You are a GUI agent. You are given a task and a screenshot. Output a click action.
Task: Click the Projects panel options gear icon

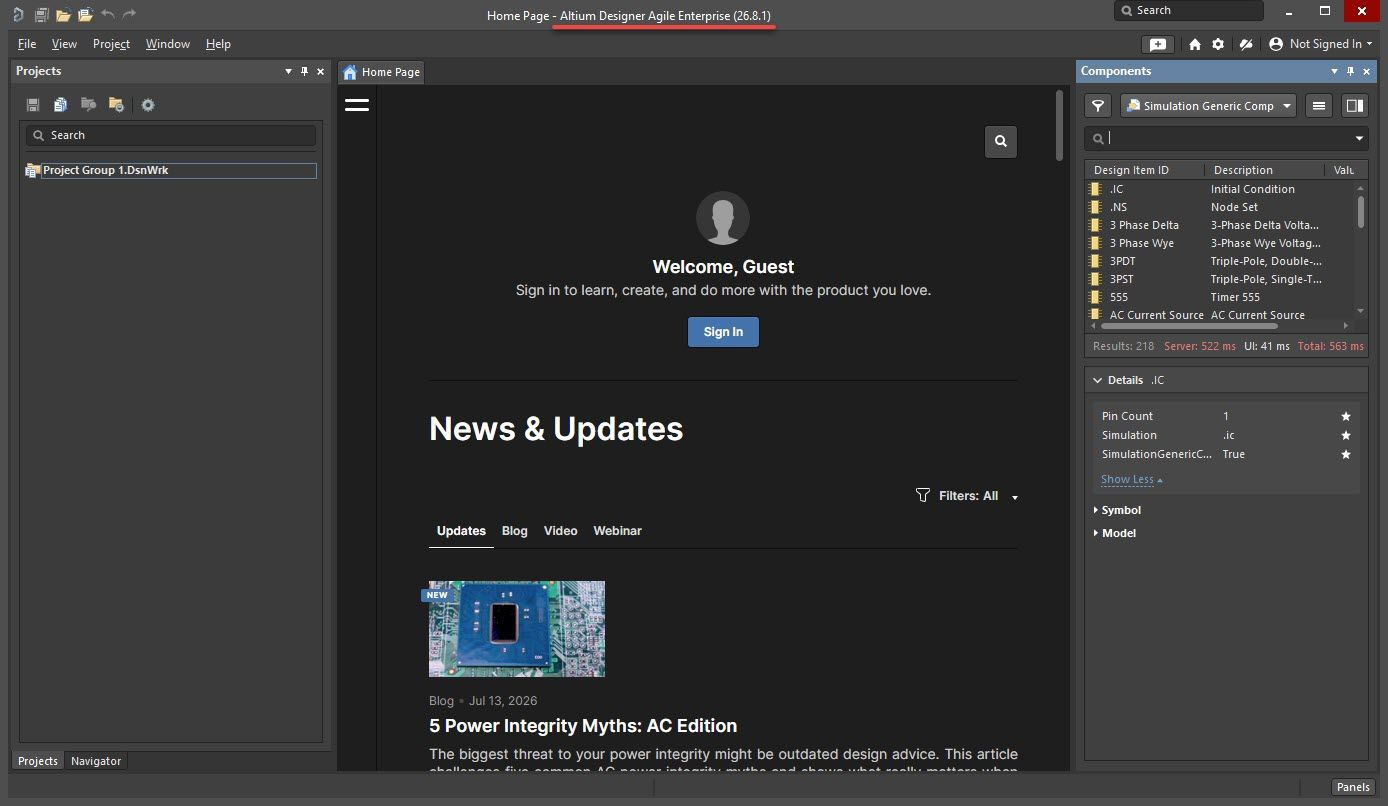148,105
